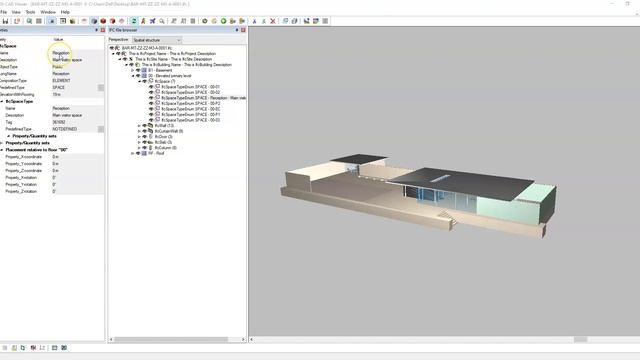640x360 pixels.
Task: Hide the SPACE - Reception item via eye
Action: pyautogui.click(x=151, y=98)
